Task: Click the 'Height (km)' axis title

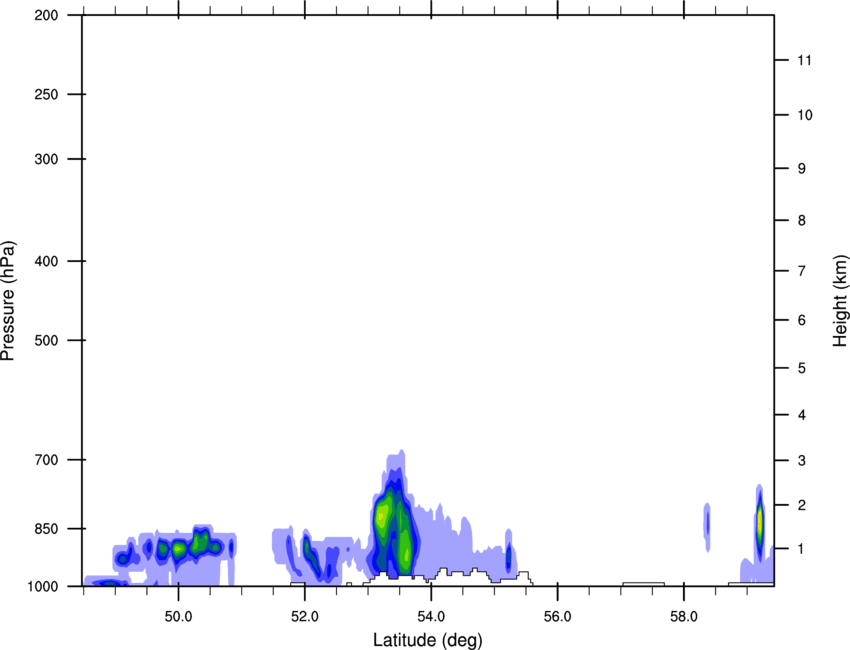Action: tap(840, 300)
